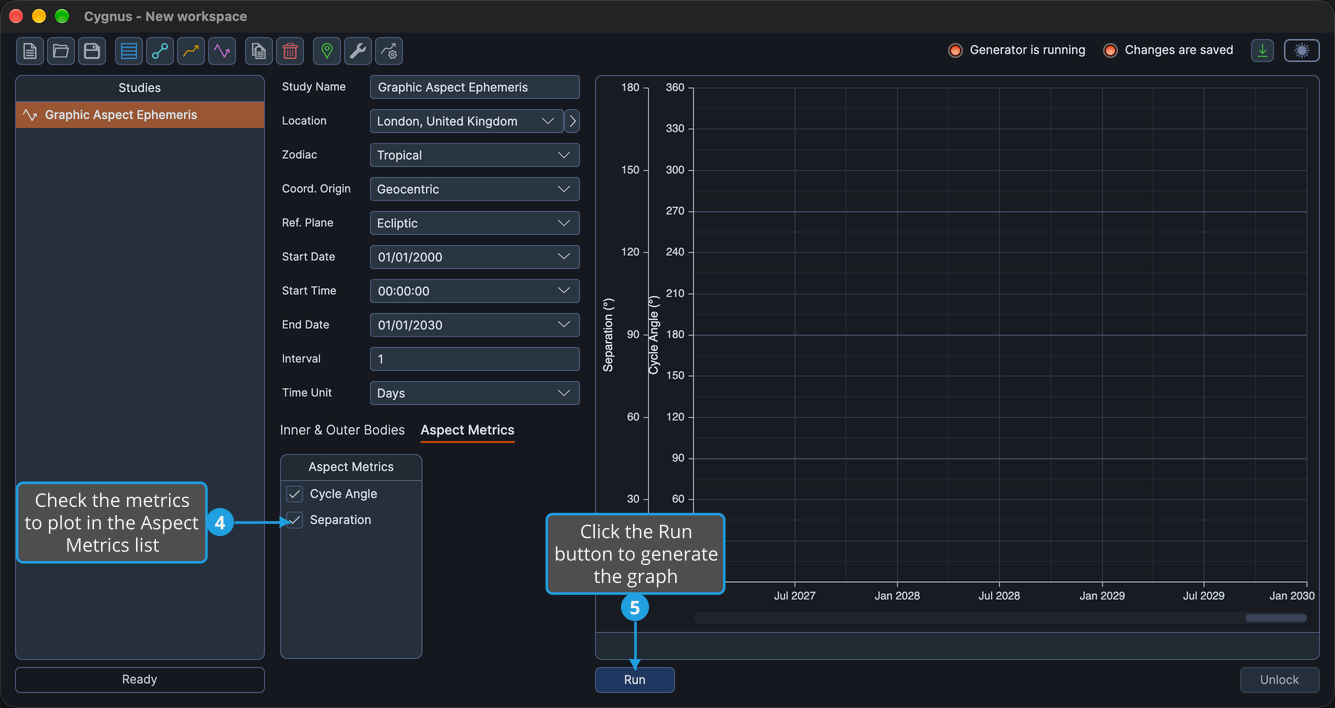Open the End Date picker
The width and height of the screenshot is (1335, 708).
(475, 325)
